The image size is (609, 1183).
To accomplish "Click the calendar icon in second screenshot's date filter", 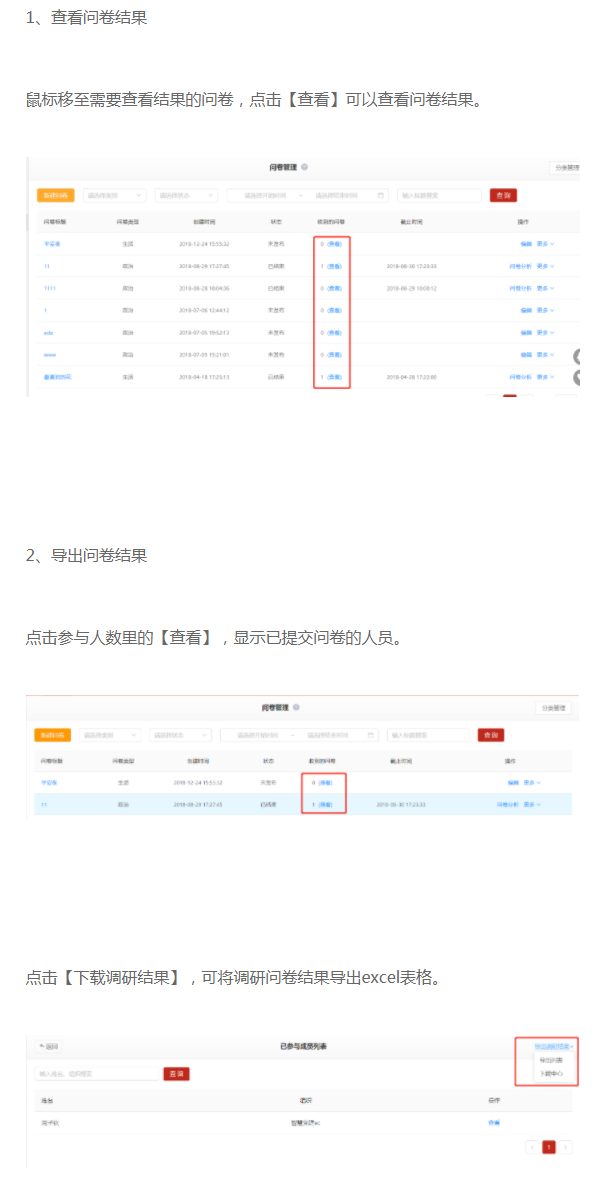I will point(372,735).
